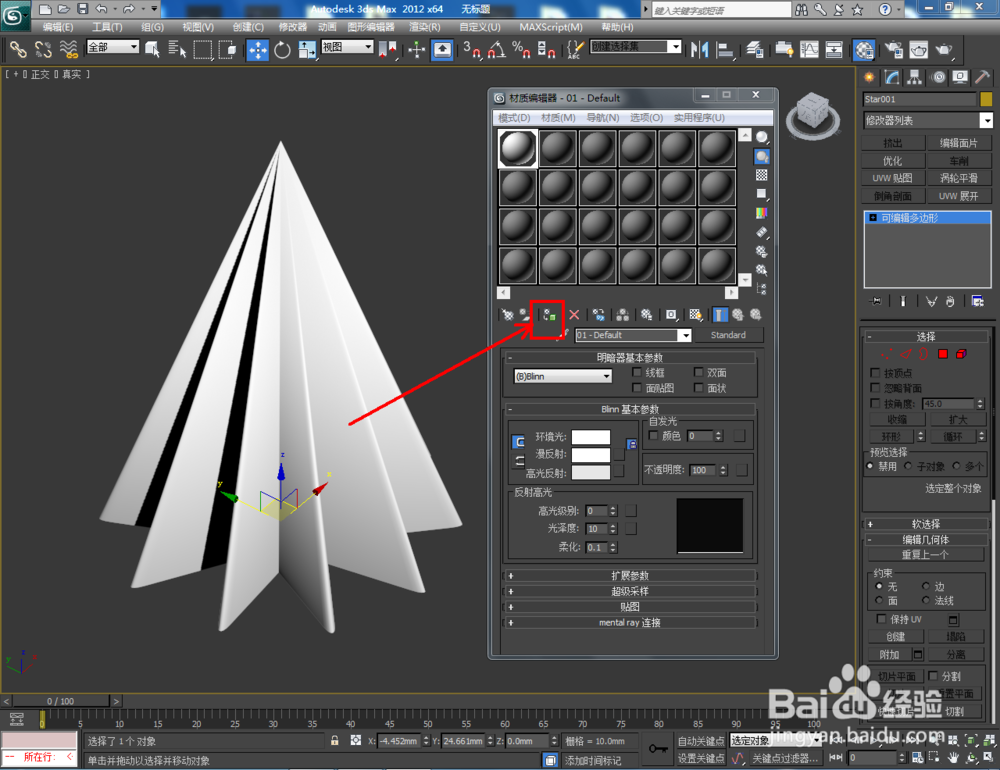Expand the 扩展参数 rollout

[630, 575]
